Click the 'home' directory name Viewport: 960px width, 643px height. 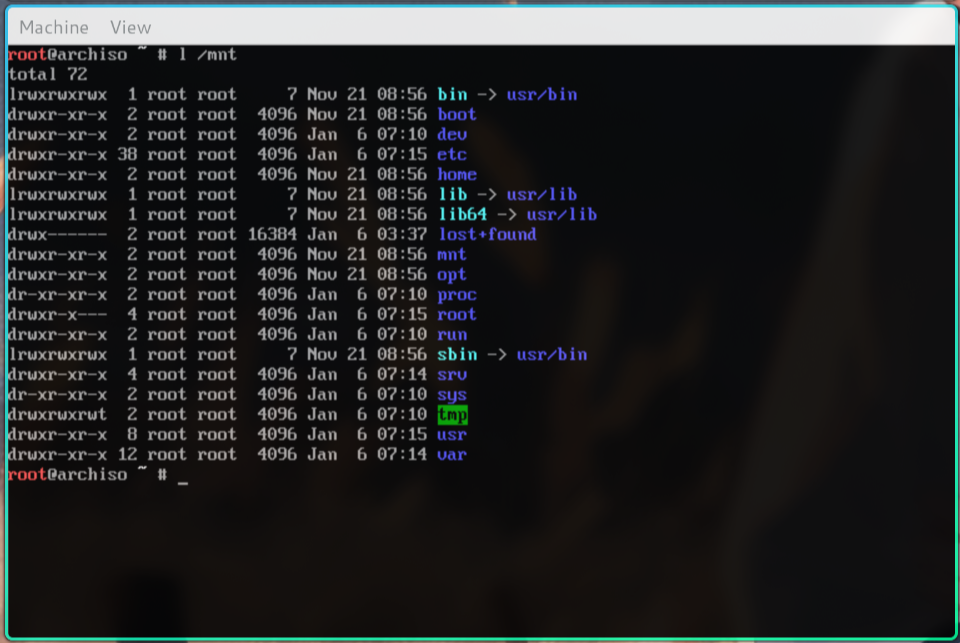[x=457, y=174]
